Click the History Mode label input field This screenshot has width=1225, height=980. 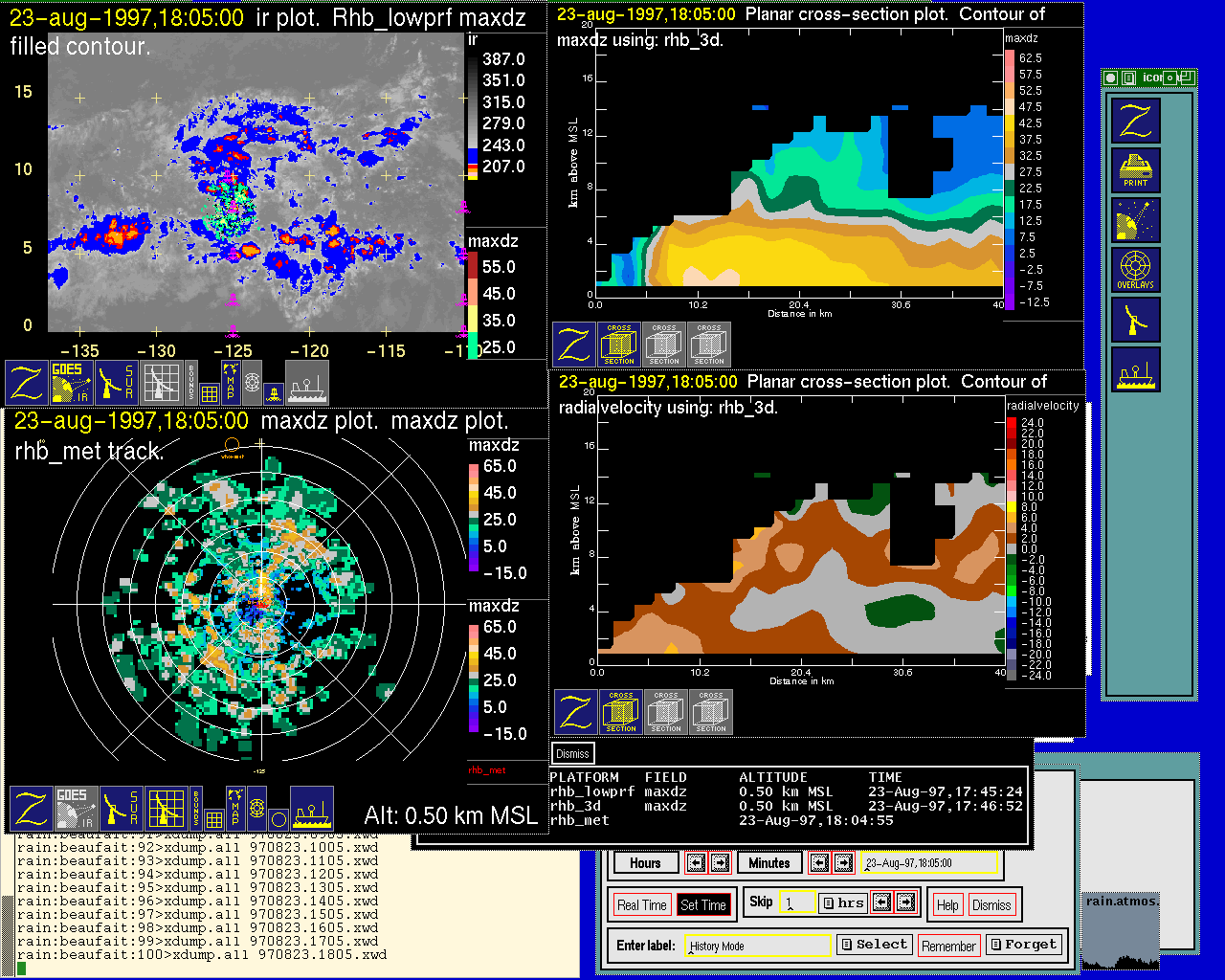pos(758,947)
